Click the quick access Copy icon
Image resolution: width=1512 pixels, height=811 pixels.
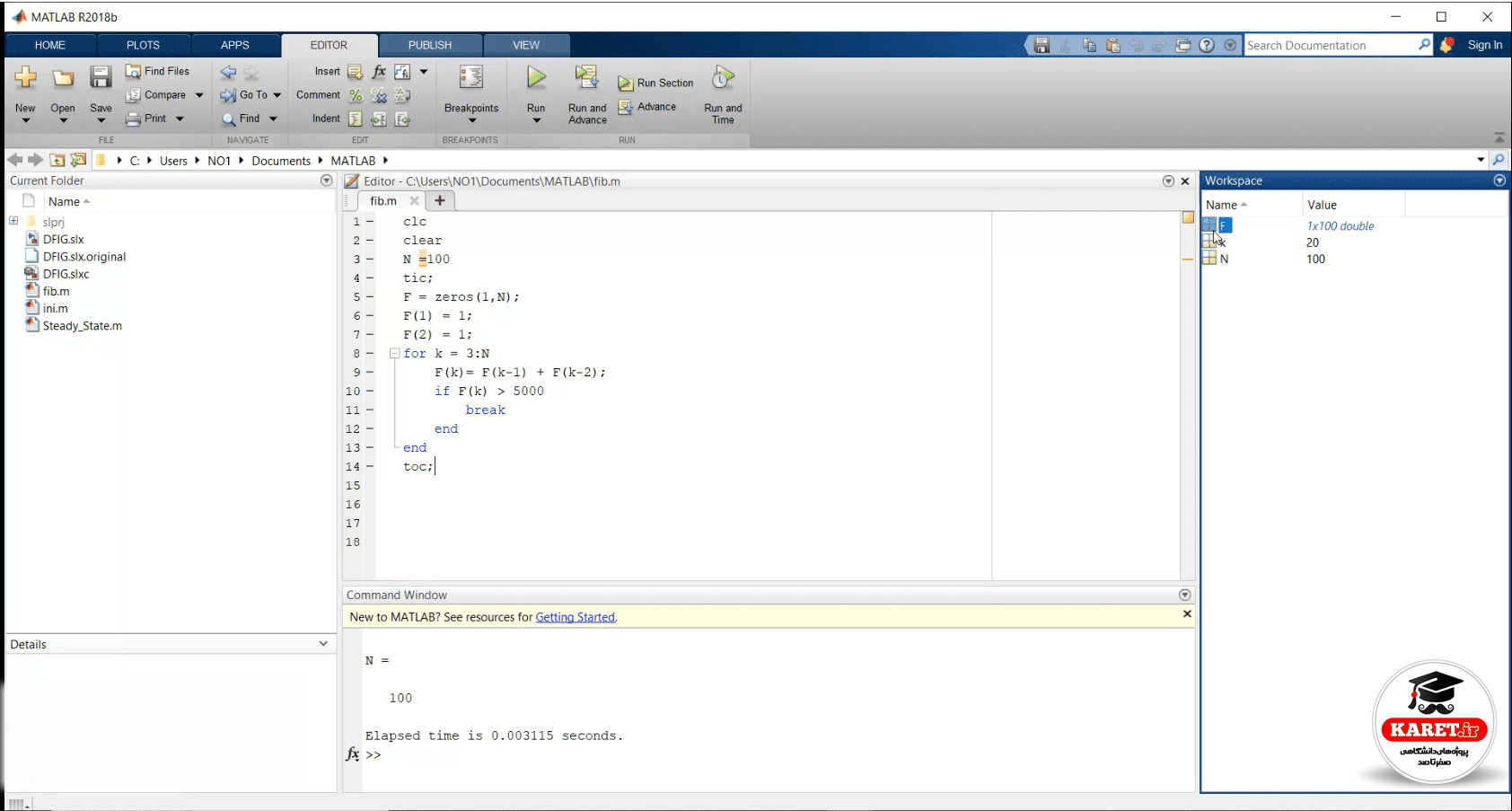pyautogui.click(x=1089, y=45)
